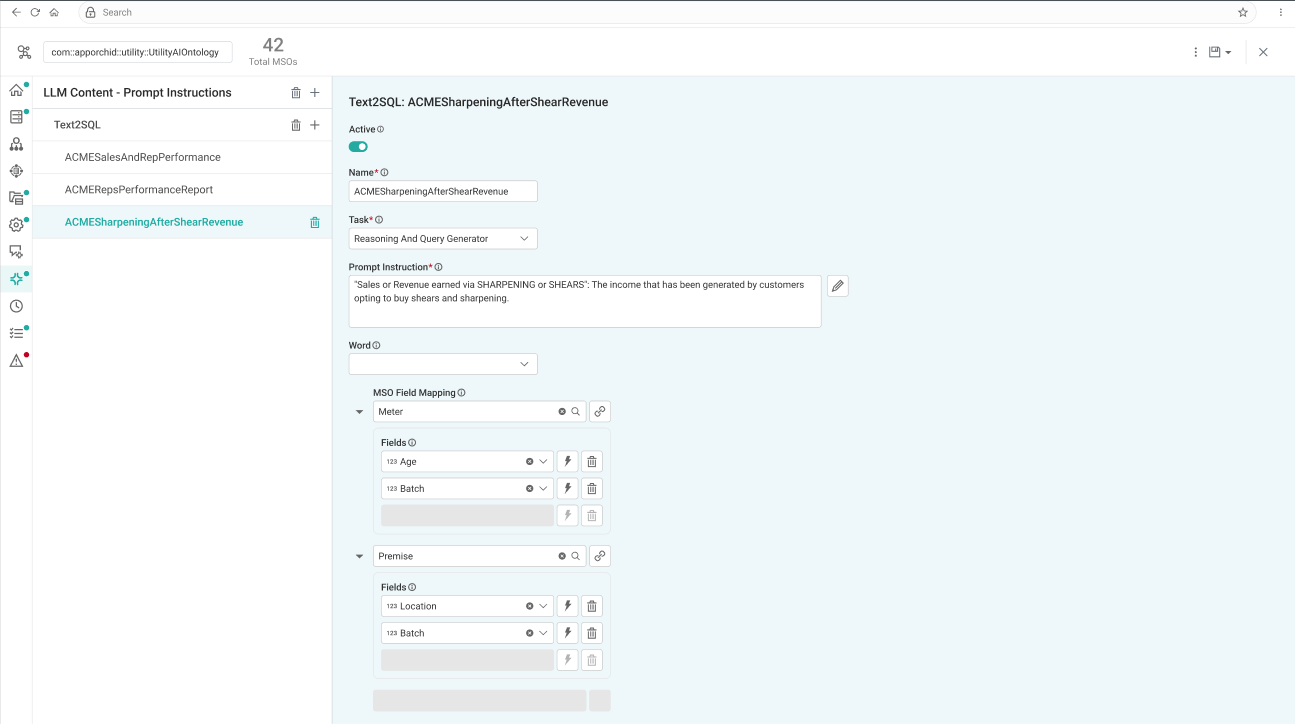Open the save options menu in header
This screenshot has width=1295, height=725.
1220,52
